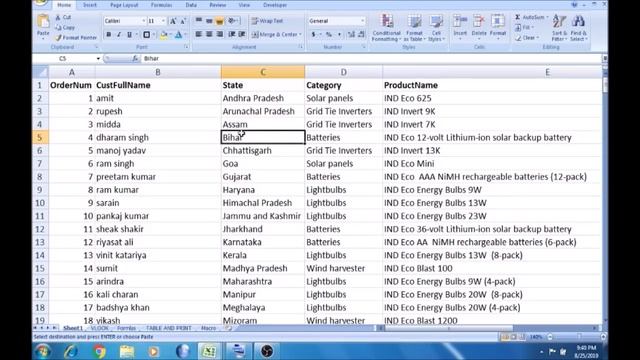Apply the Comma Style format

[x=339, y=35]
